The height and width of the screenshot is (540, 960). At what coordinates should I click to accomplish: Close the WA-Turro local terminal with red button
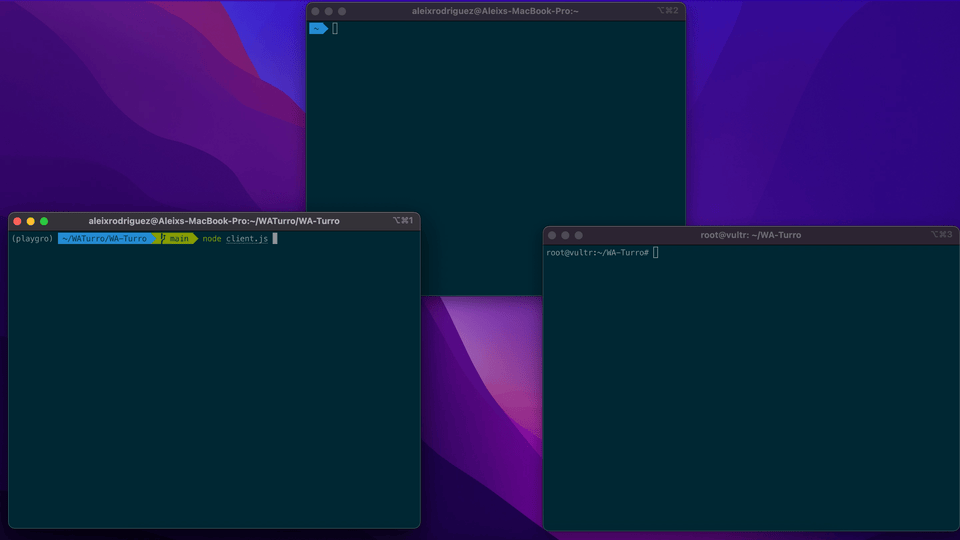coord(17,221)
